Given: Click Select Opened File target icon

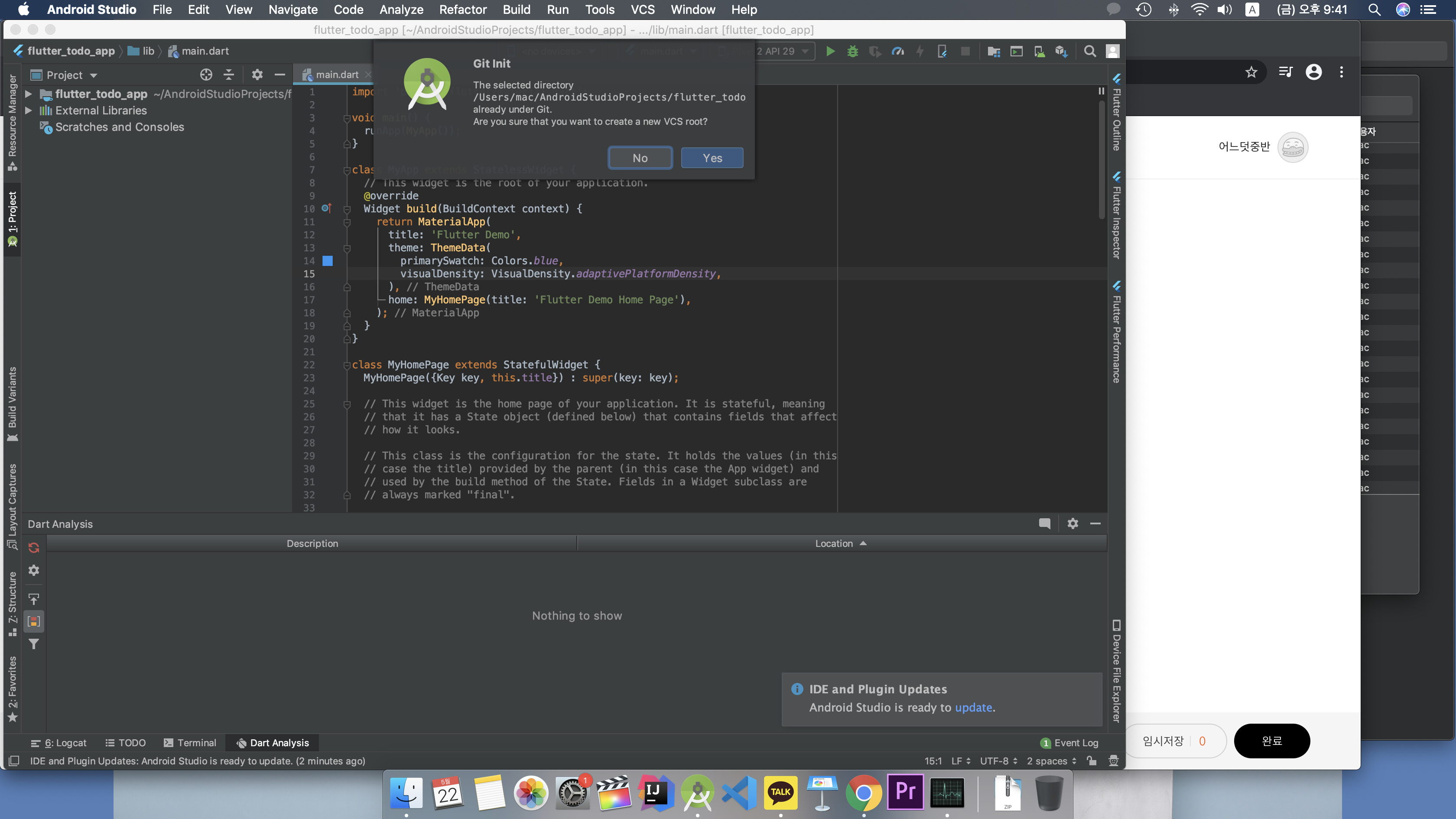Looking at the screenshot, I should coord(206,75).
